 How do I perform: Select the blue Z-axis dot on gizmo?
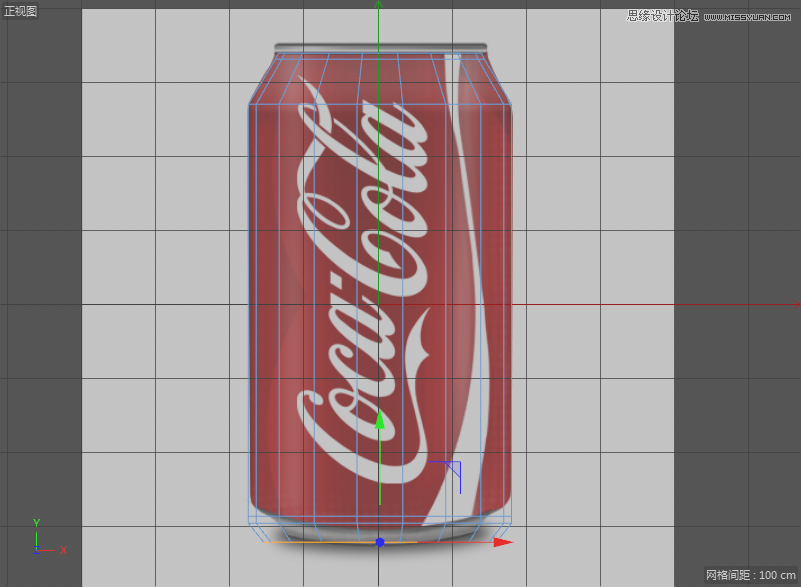pos(379,542)
